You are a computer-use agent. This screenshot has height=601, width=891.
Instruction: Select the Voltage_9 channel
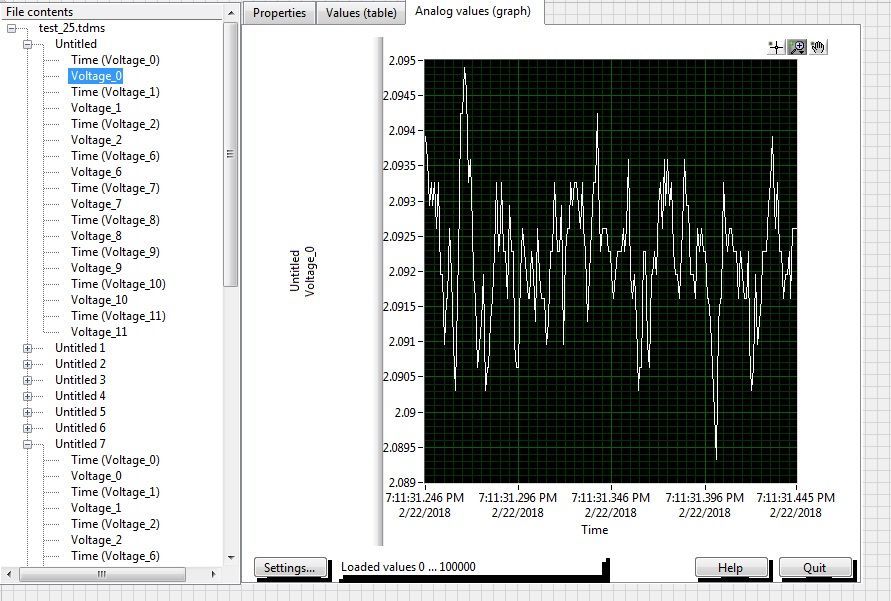click(96, 268)
